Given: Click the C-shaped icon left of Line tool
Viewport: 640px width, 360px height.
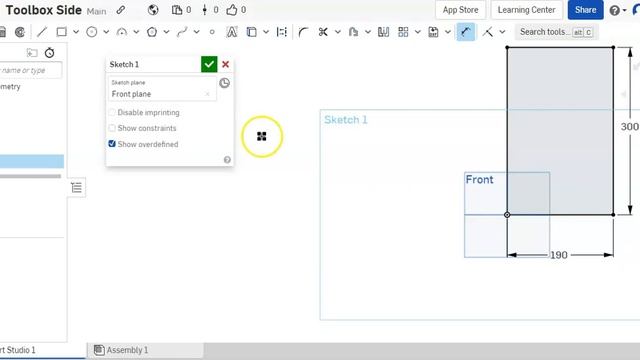Looking at the screenshot, I should click(x=20, y=32).
